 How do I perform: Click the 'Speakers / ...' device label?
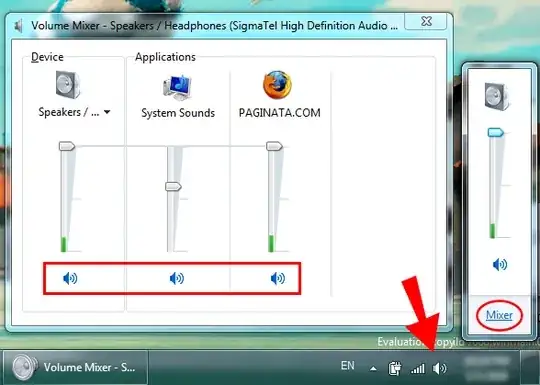pos(69,112)
